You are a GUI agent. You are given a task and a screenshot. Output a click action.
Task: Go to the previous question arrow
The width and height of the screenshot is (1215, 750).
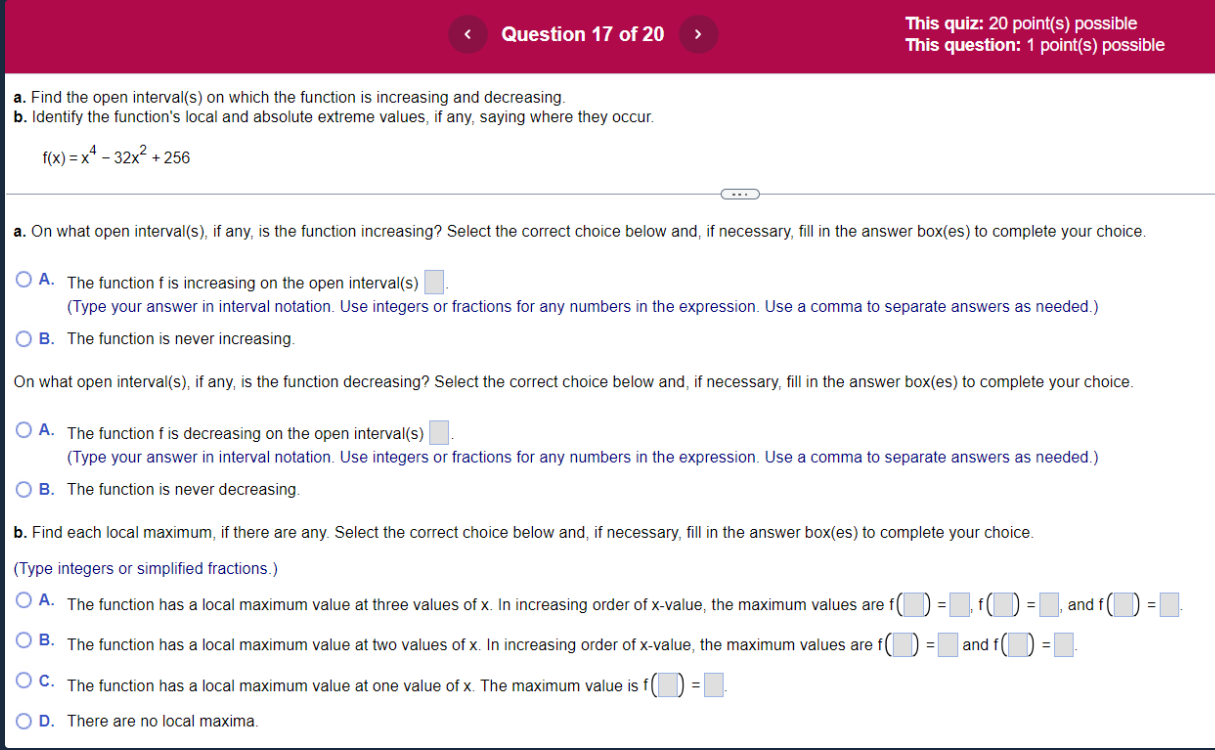point(467,34)
